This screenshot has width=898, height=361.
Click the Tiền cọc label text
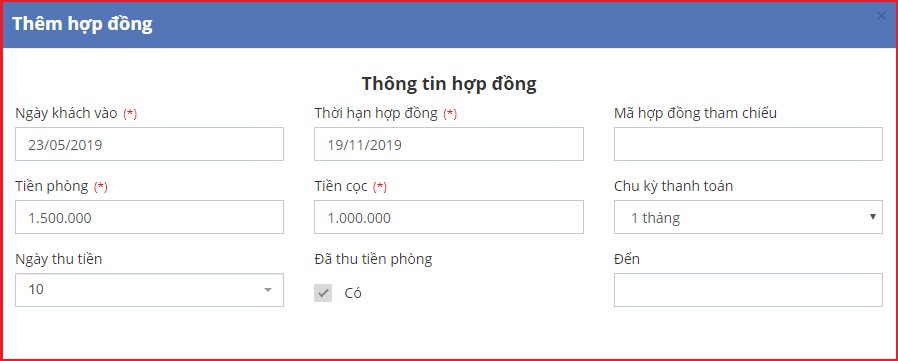341,186
